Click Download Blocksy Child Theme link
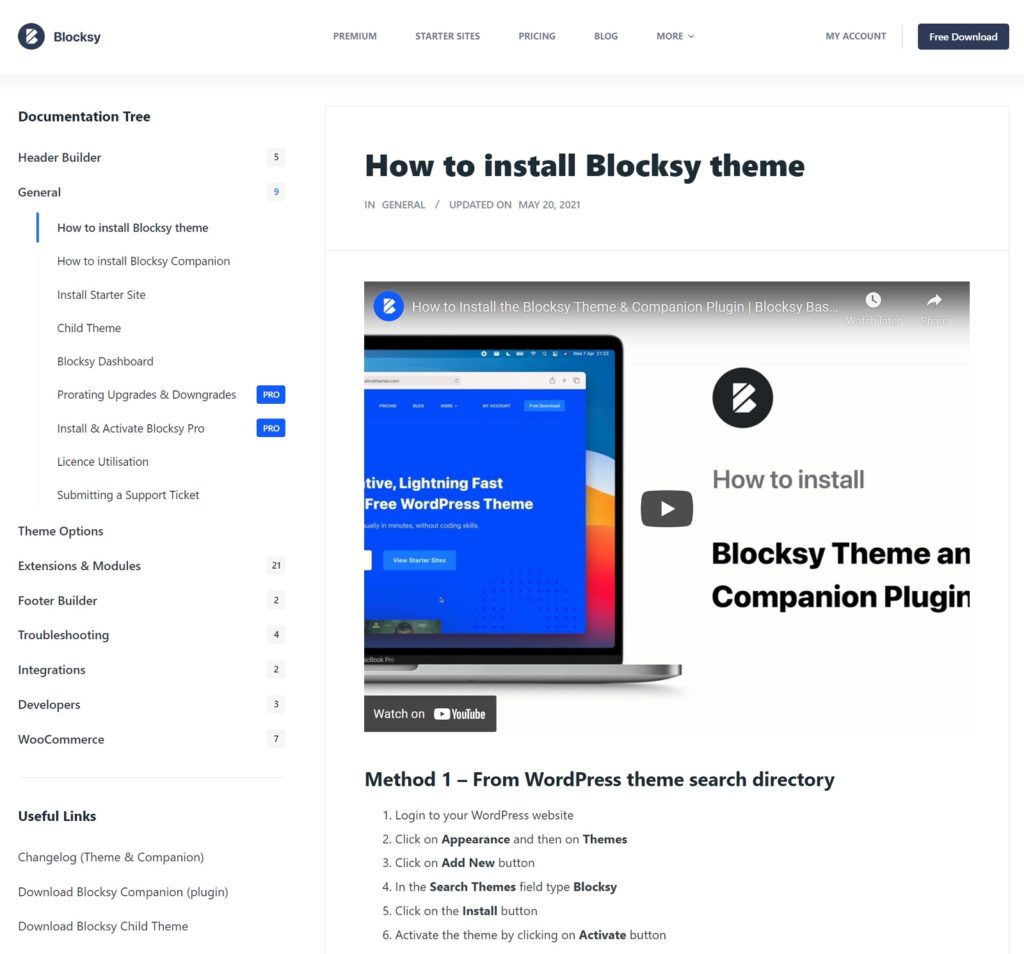This screenshot has height=954, width=1024. click(103, 926)
